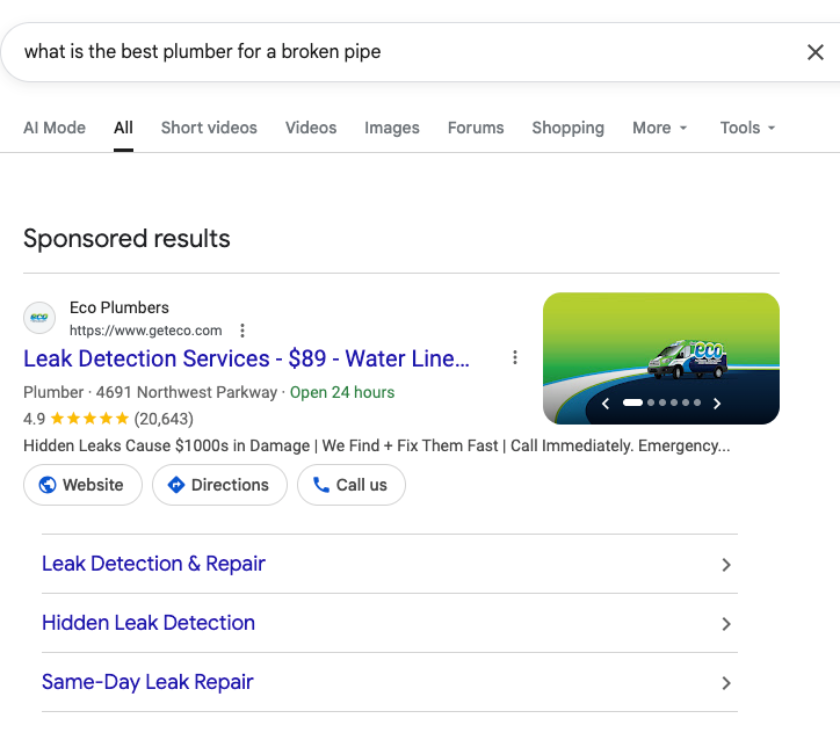Image resolution: width=840 pixels, height=740 pixels.
Task: Open the Leak Detection Services $89 headline link
Action: tap(246, 358)
